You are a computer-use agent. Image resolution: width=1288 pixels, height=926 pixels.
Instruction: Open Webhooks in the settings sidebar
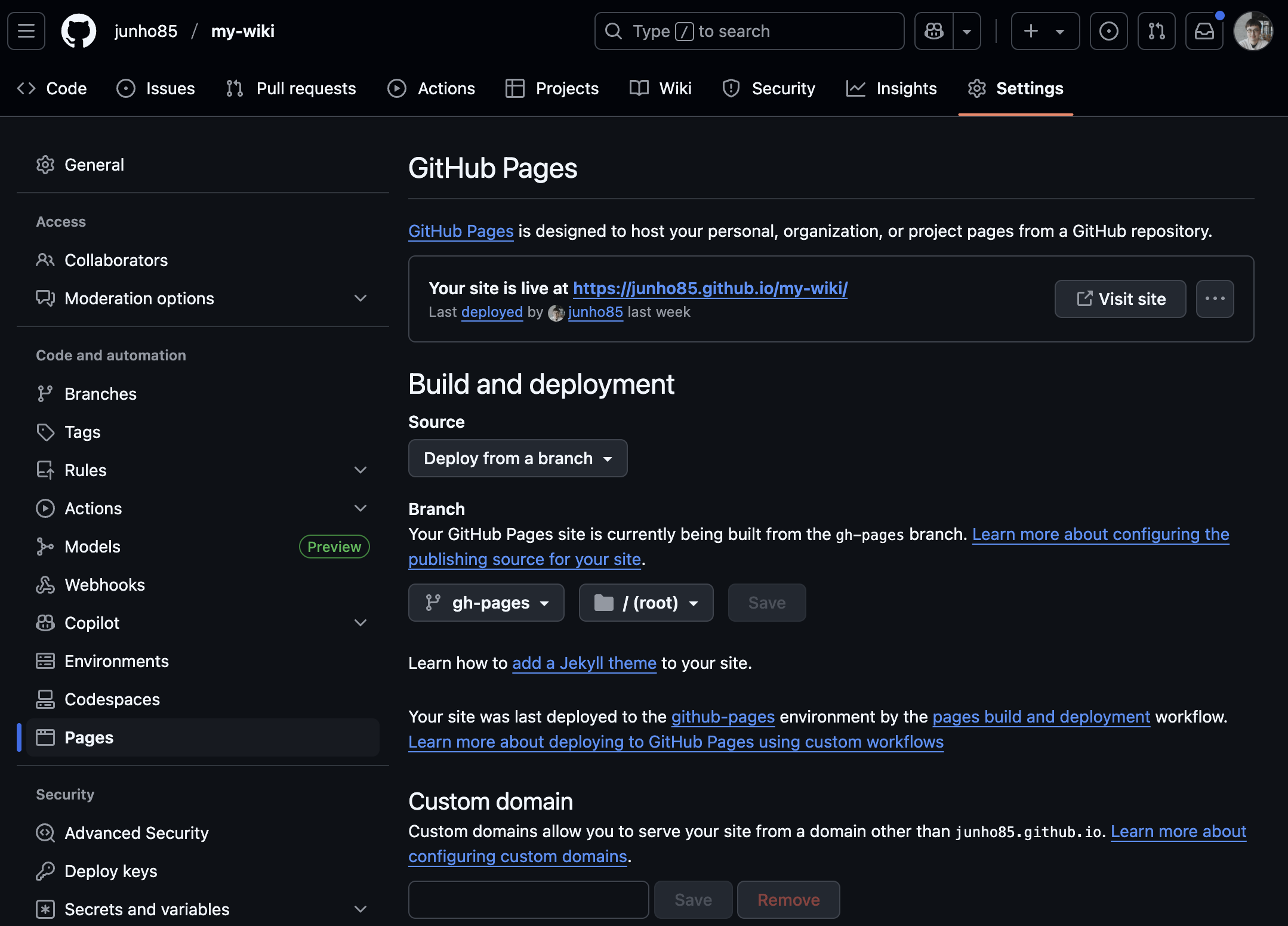pos(104,585)
